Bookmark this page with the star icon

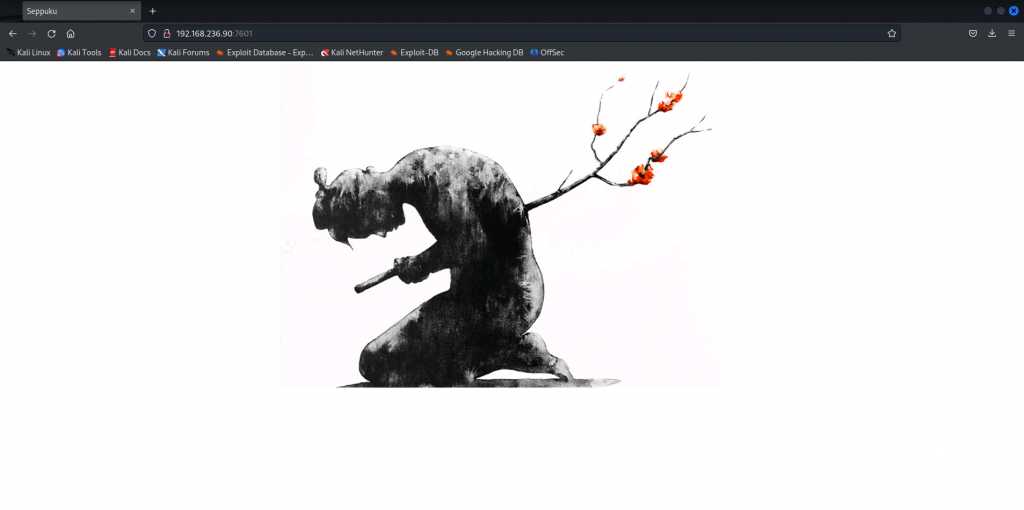click(x=891, y=33)
